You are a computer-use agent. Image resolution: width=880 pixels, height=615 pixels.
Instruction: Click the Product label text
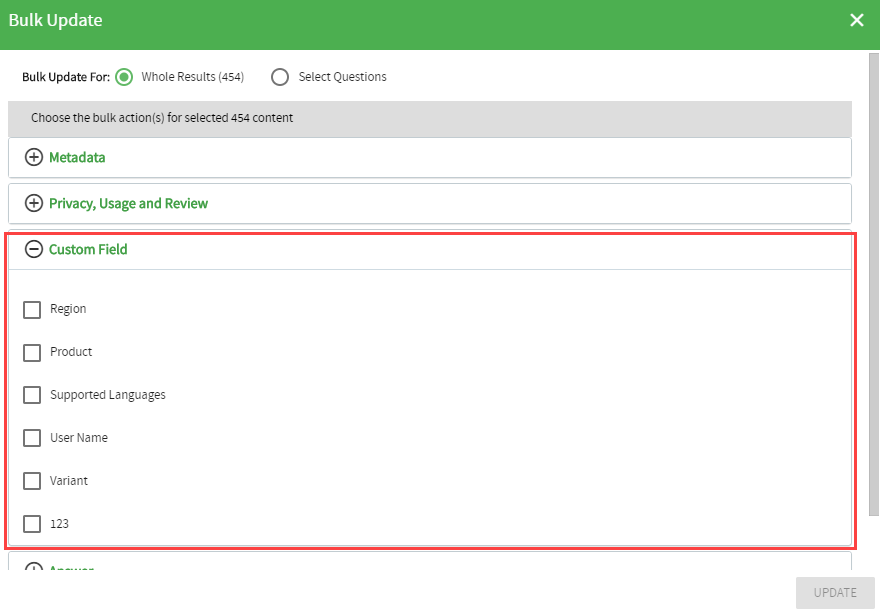(x=71, y=352)
